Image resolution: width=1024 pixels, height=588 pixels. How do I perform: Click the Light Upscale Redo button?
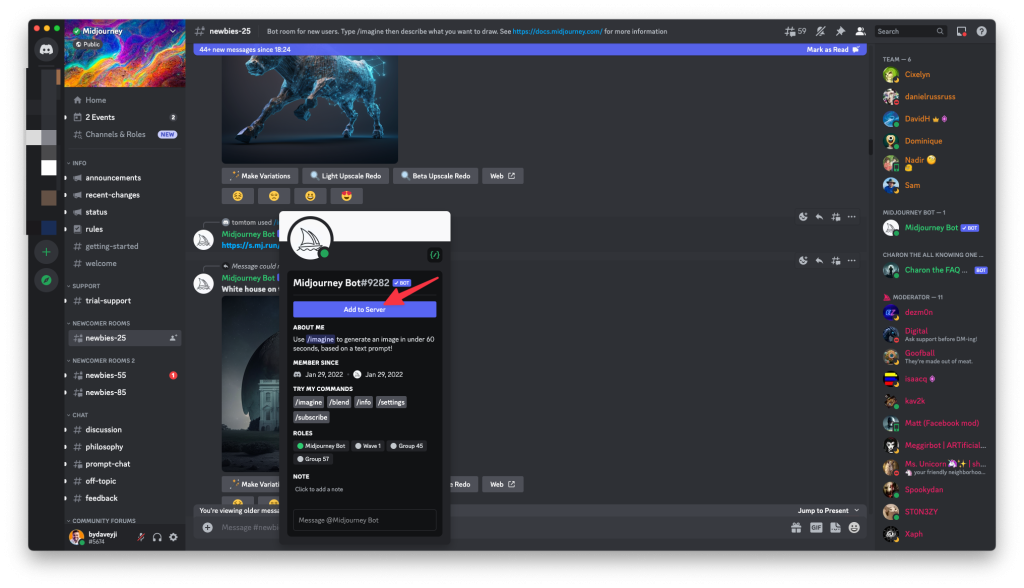click(345, 176)
